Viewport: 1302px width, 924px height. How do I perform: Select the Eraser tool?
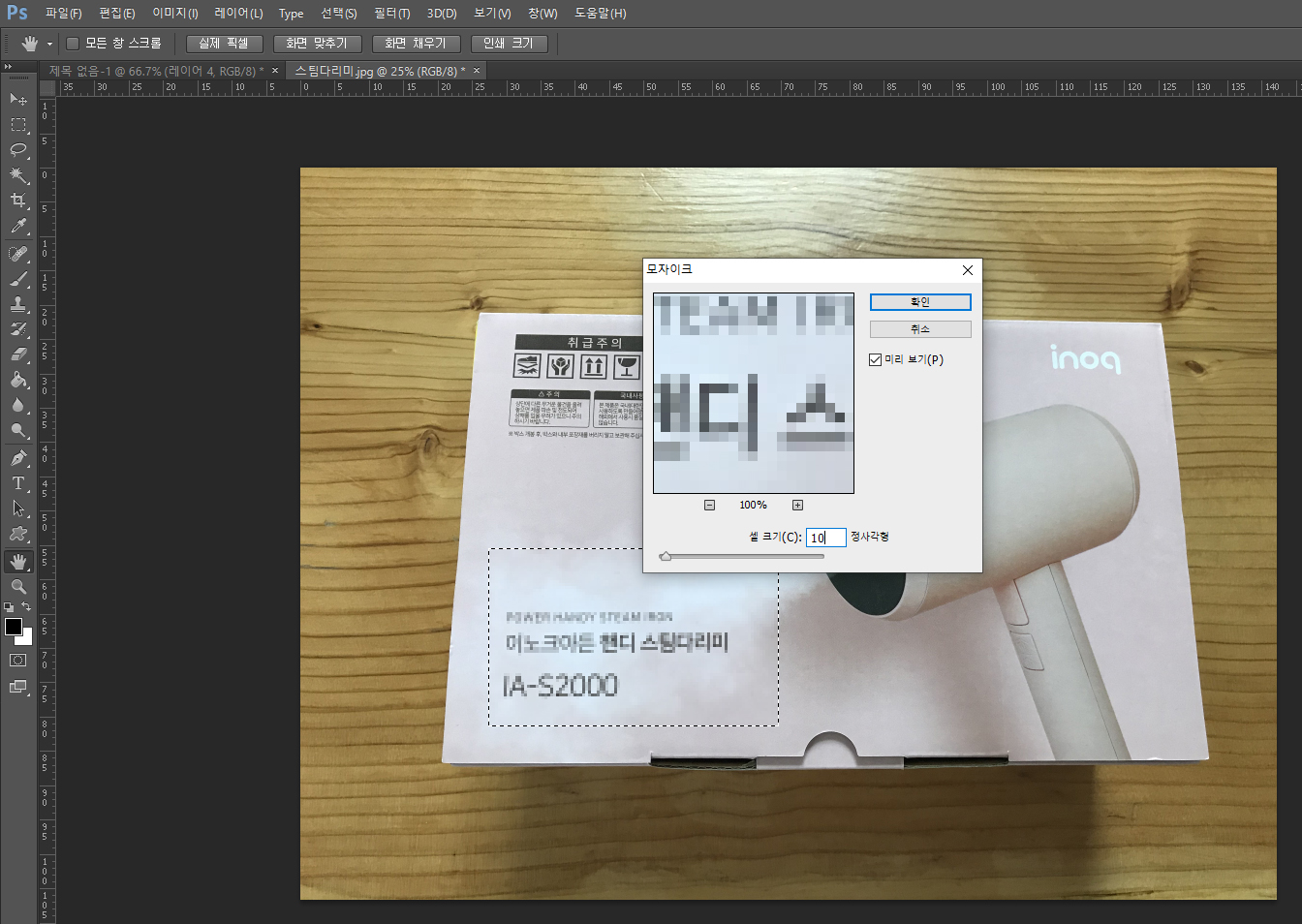(x=18, y=354)
